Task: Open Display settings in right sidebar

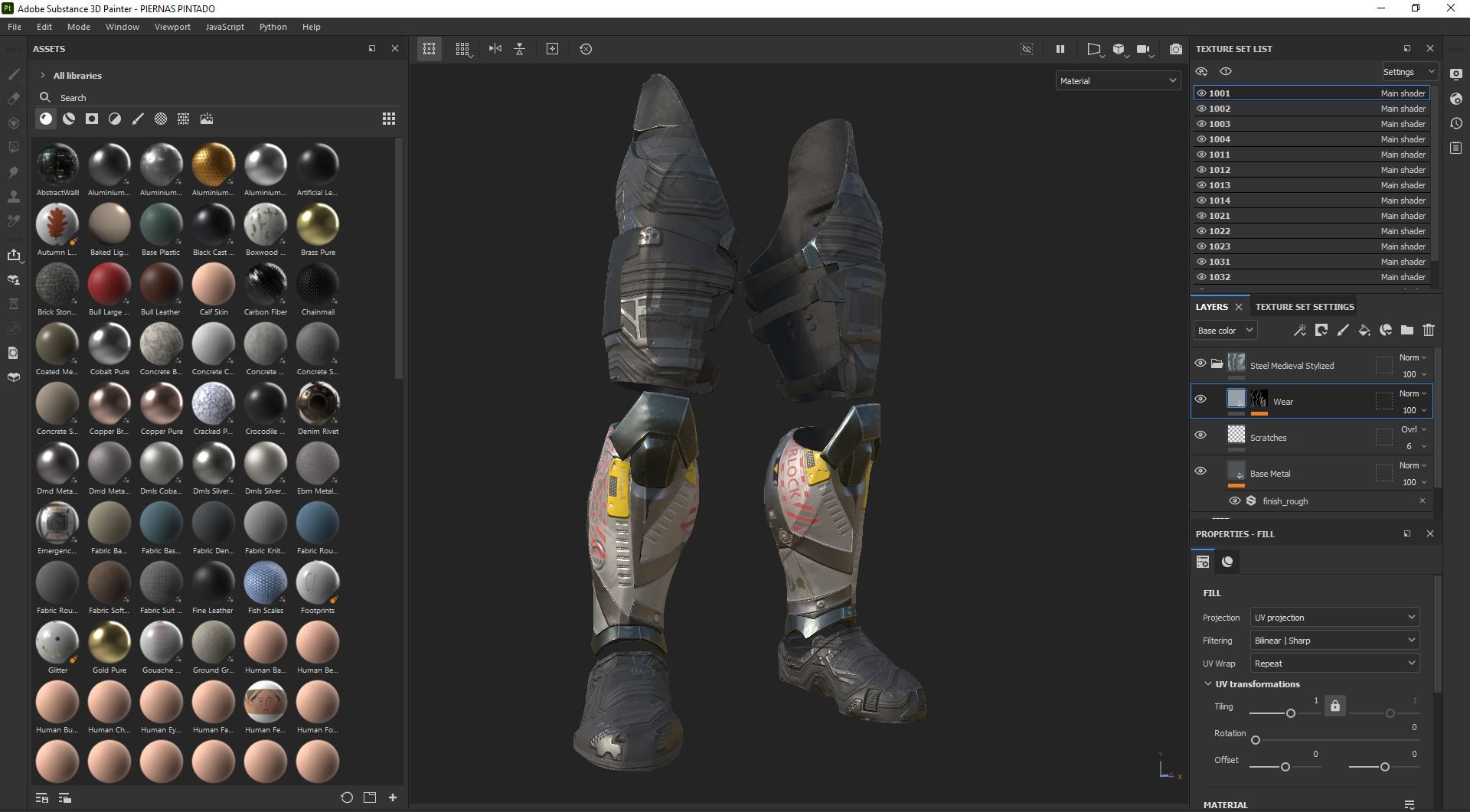Action: tap(1456, 74)
